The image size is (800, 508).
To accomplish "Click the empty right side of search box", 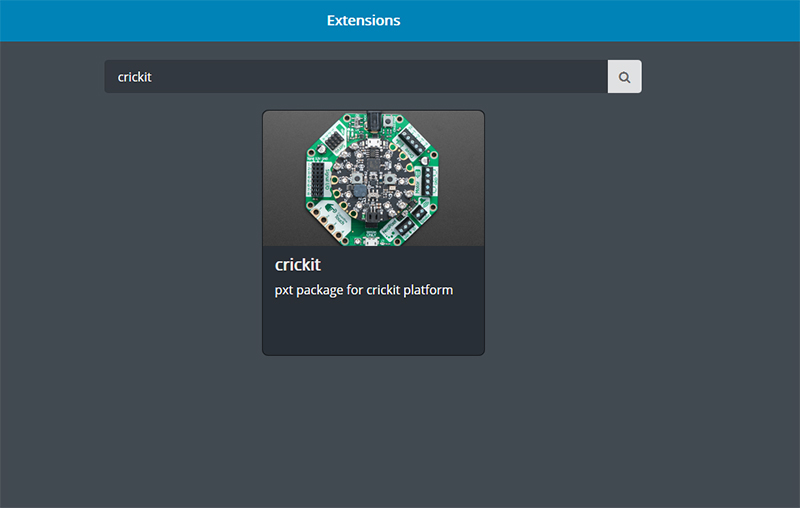I will 520,77.
